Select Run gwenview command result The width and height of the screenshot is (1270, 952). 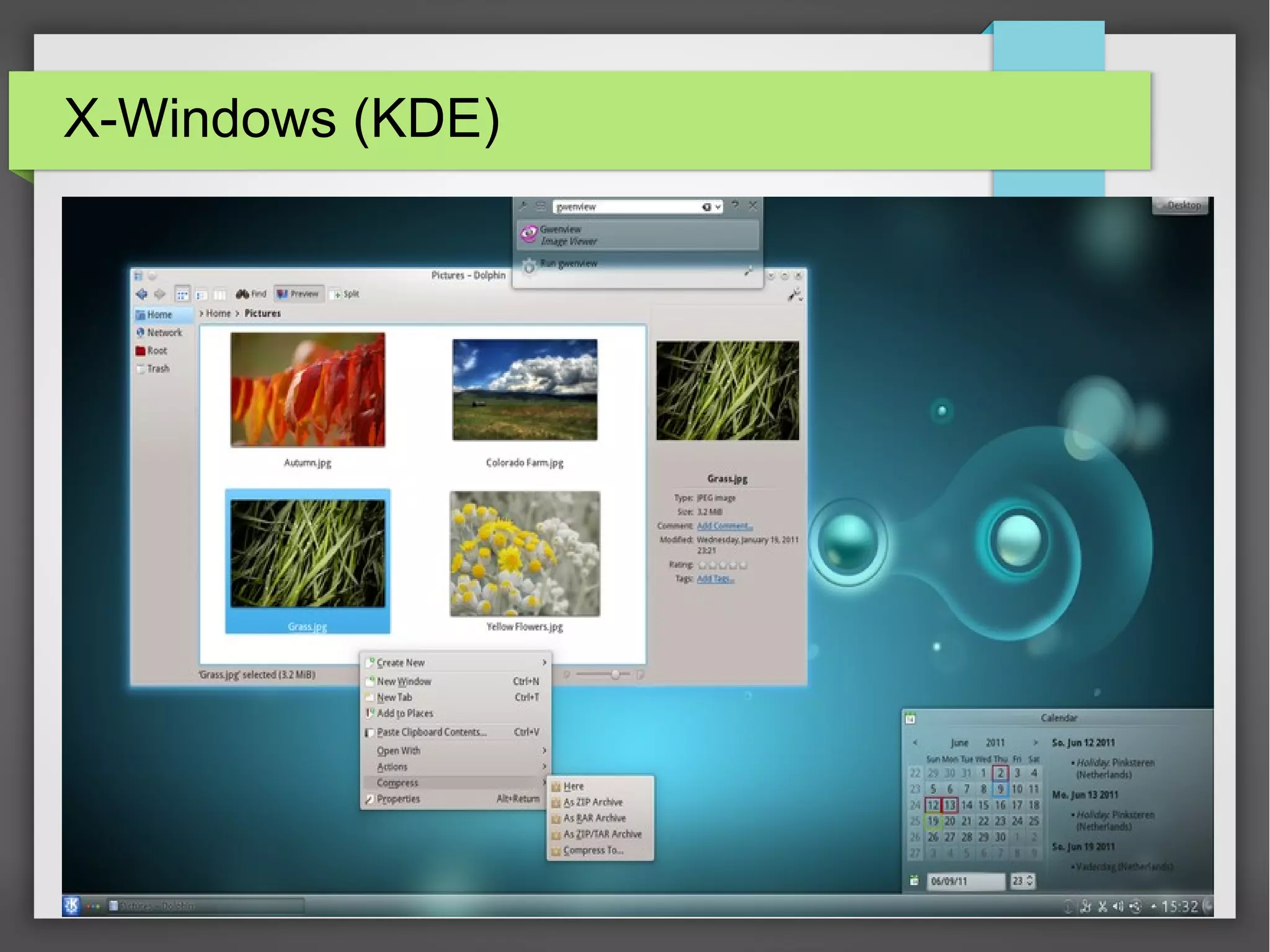click(638, 265)
